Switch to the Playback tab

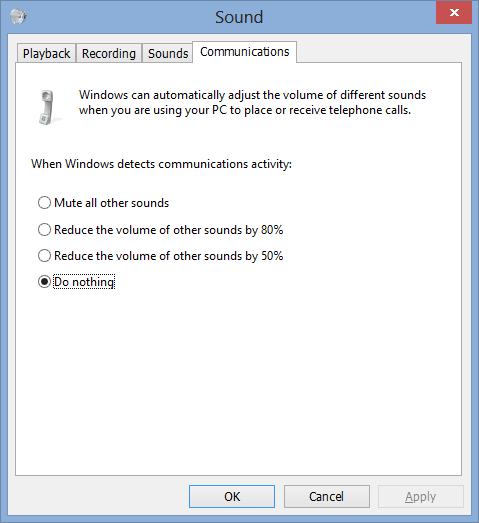[46, 53]
